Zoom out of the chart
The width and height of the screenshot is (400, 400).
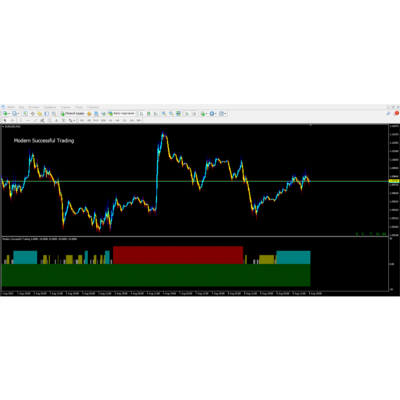point(171,113)
